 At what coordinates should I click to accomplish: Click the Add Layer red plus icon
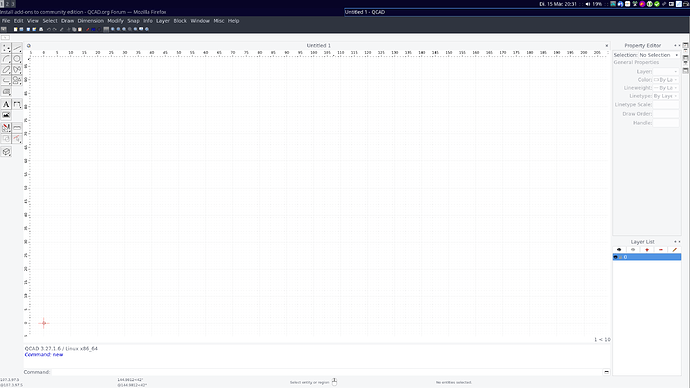coord(647,249)
